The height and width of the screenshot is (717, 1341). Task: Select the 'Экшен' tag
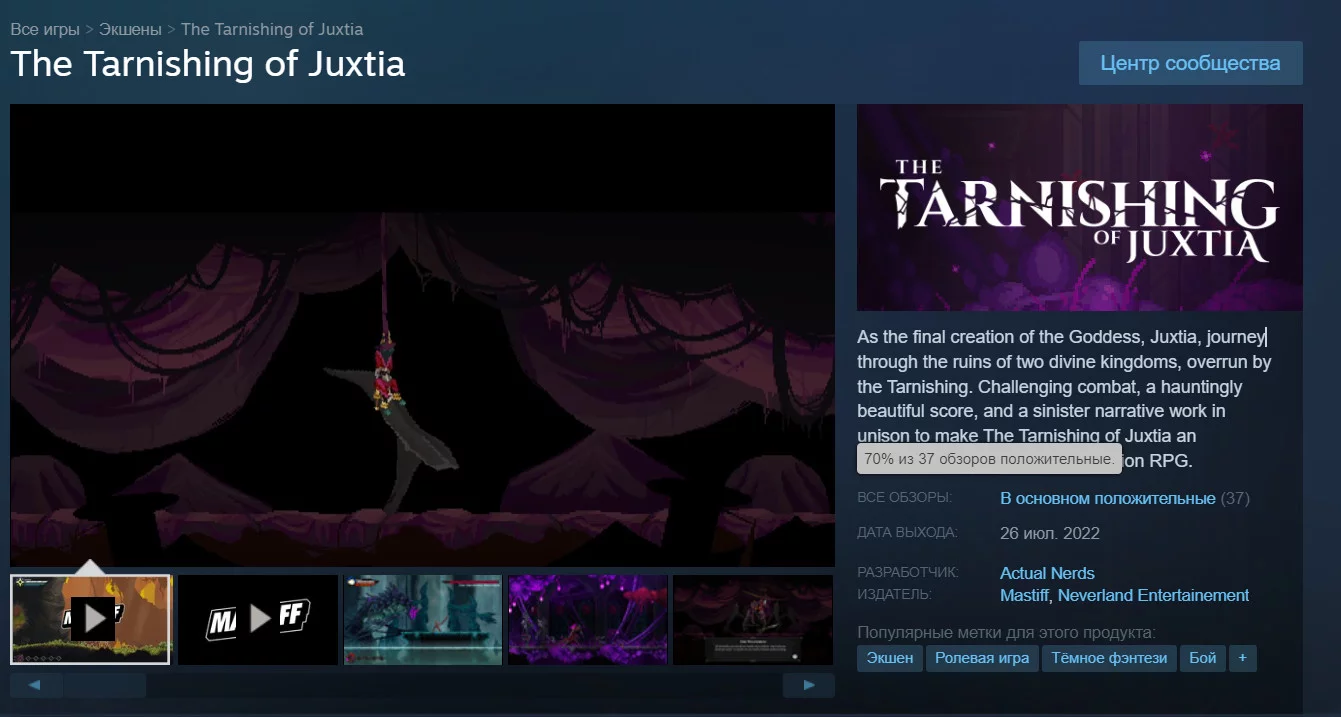889,658
